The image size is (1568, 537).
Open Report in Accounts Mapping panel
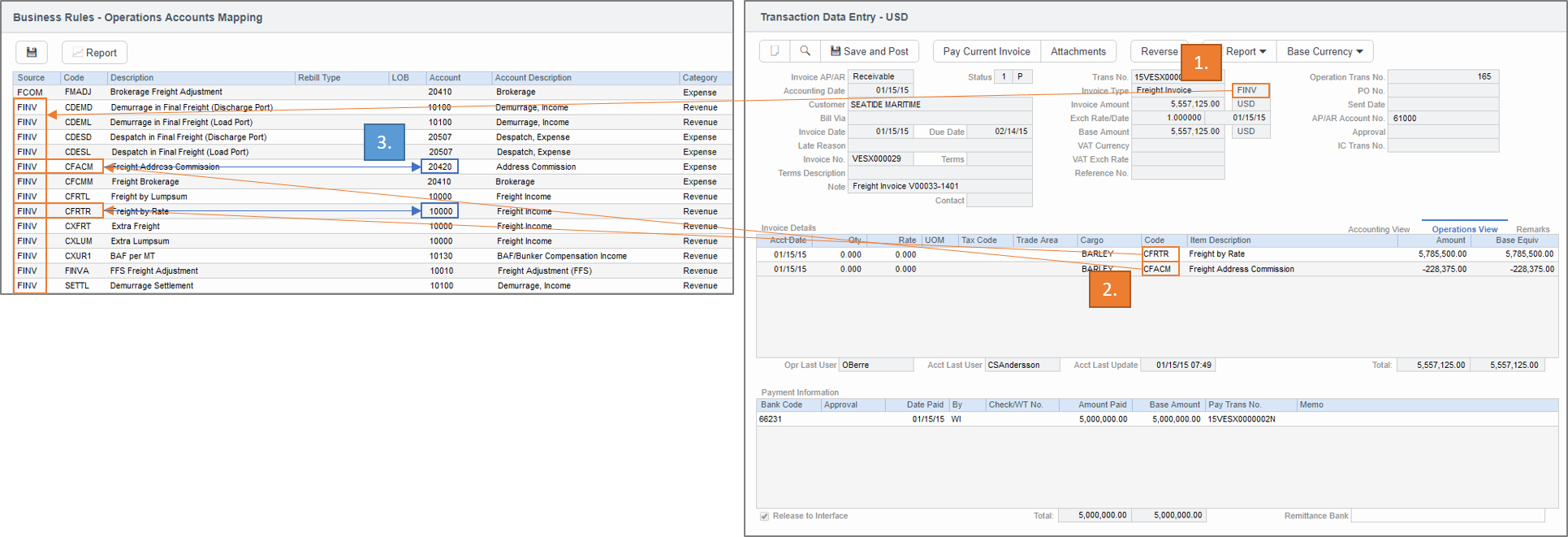point(94,53)
